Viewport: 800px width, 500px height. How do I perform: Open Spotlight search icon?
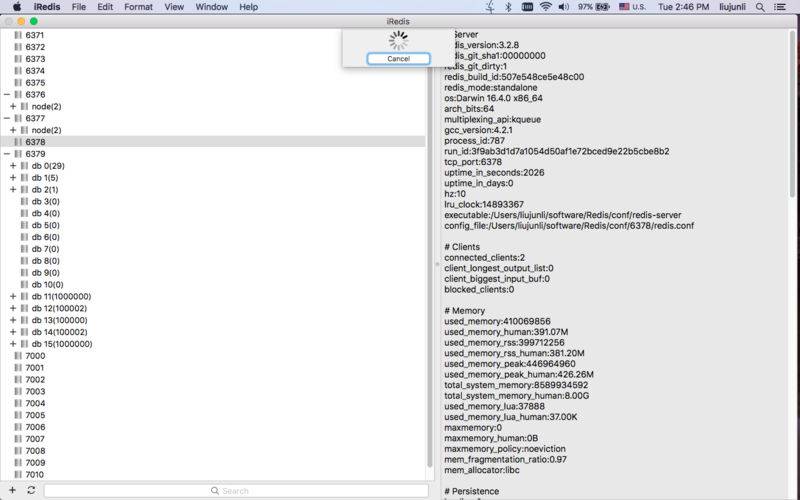tap(760, 7)
